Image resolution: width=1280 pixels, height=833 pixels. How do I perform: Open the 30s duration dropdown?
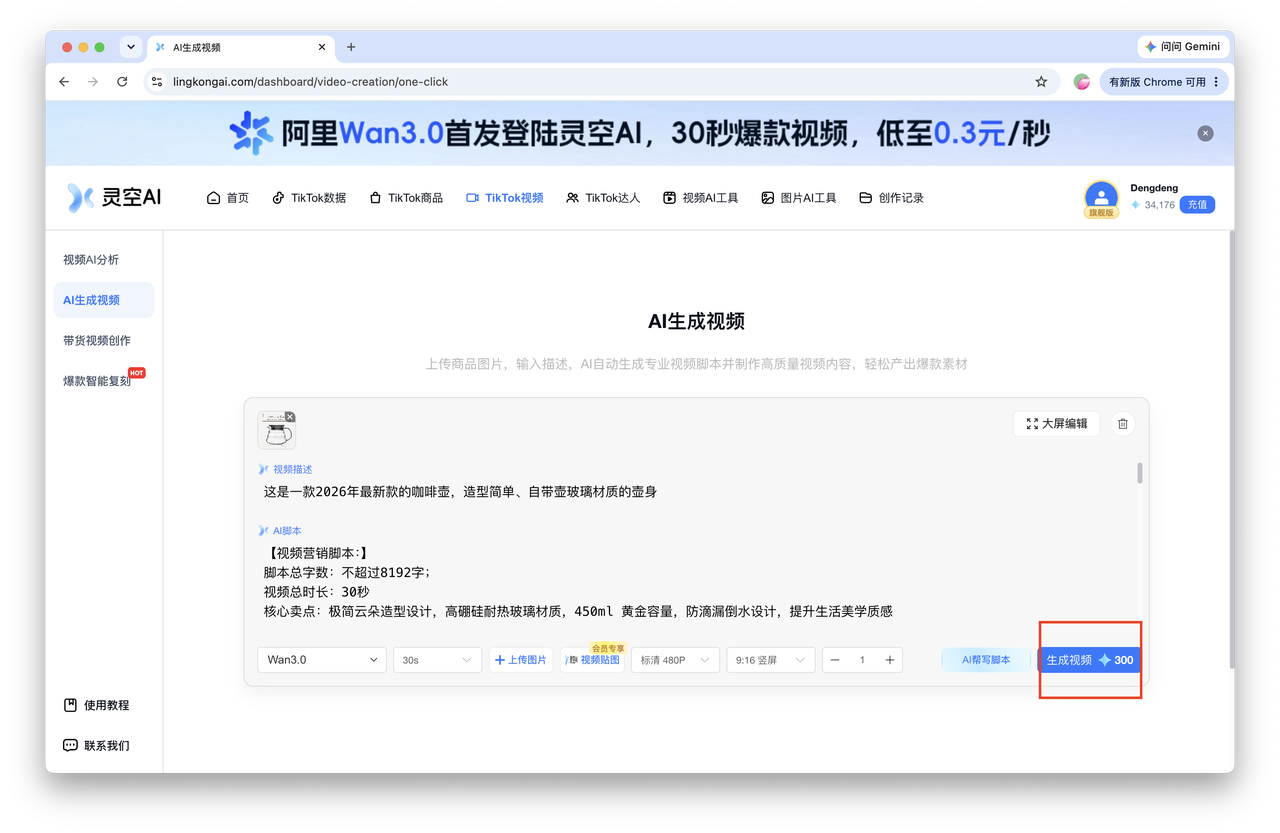(x=438, y=660)
